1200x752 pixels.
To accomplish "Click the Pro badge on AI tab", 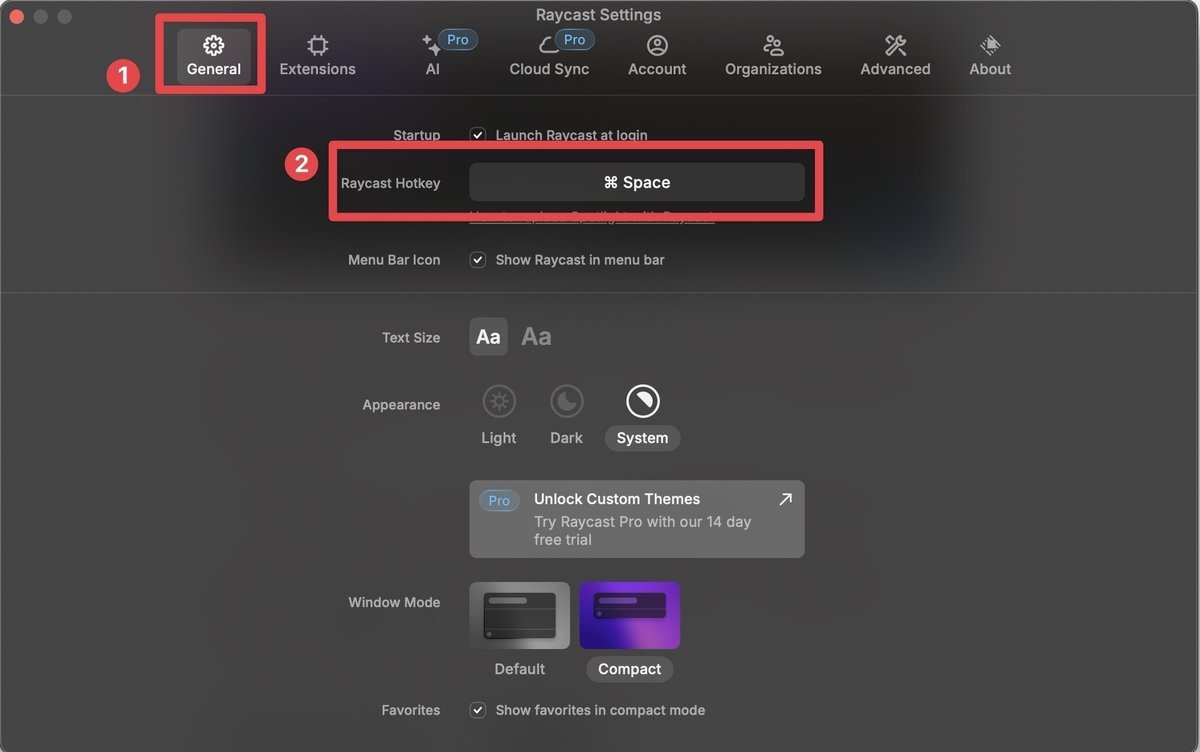I will (x=458, y=40).
